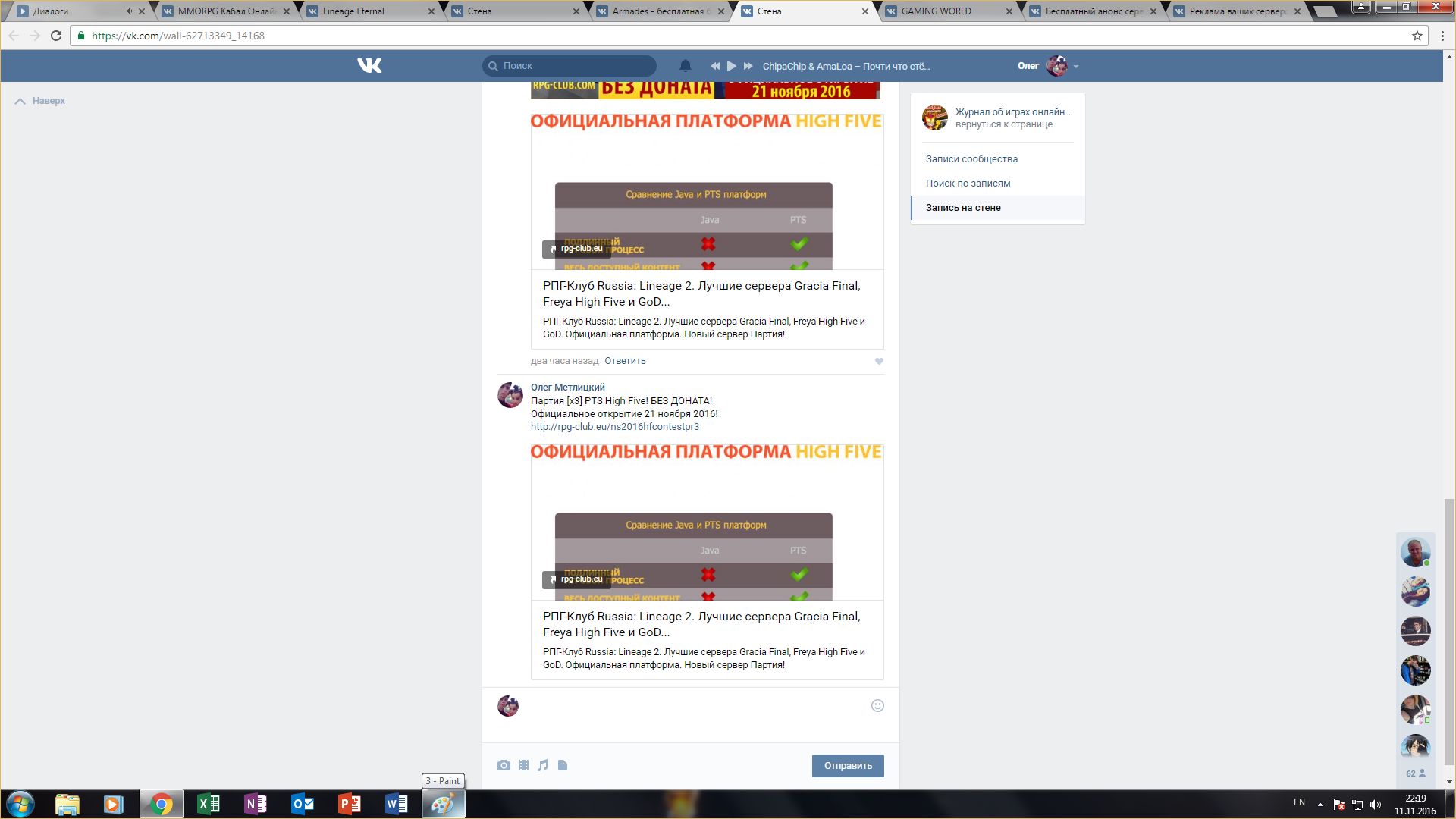Skip to previous track in header player

point(714,66)
